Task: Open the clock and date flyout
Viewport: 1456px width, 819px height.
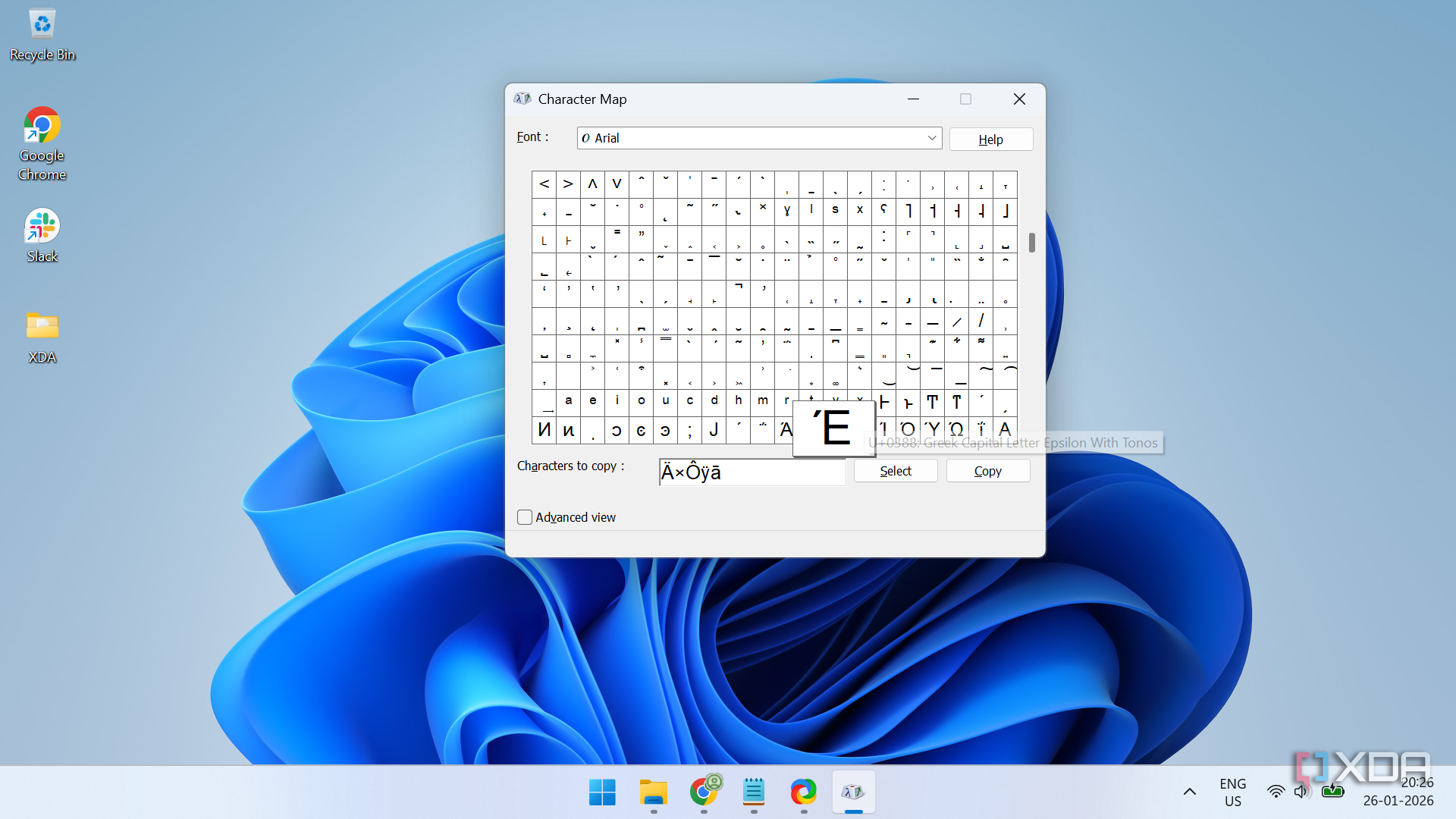Action: point(1398,792)
